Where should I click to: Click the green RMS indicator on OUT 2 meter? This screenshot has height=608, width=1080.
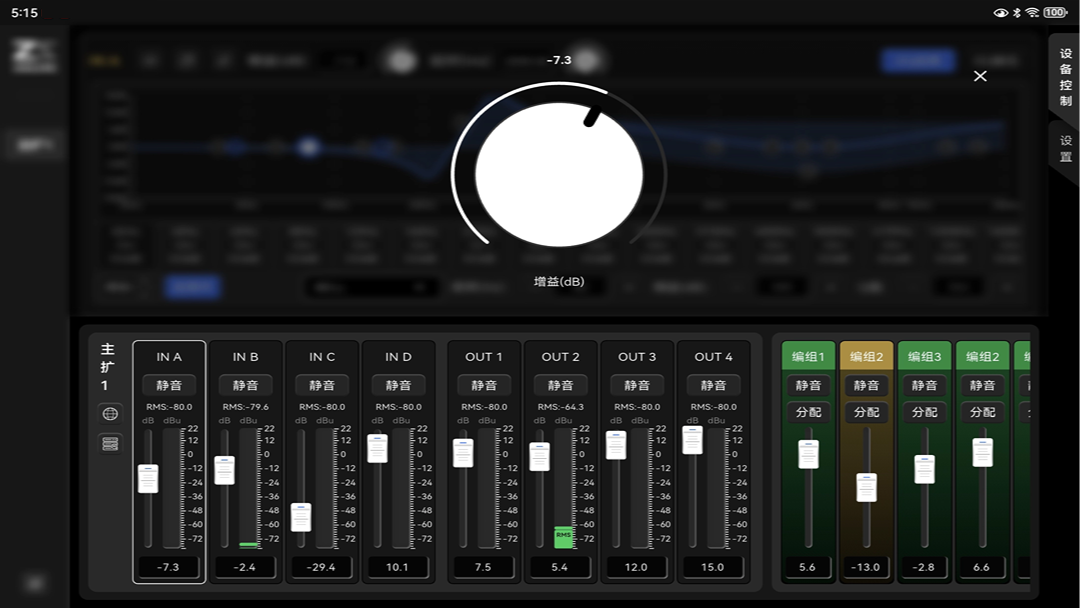(561, 535)
